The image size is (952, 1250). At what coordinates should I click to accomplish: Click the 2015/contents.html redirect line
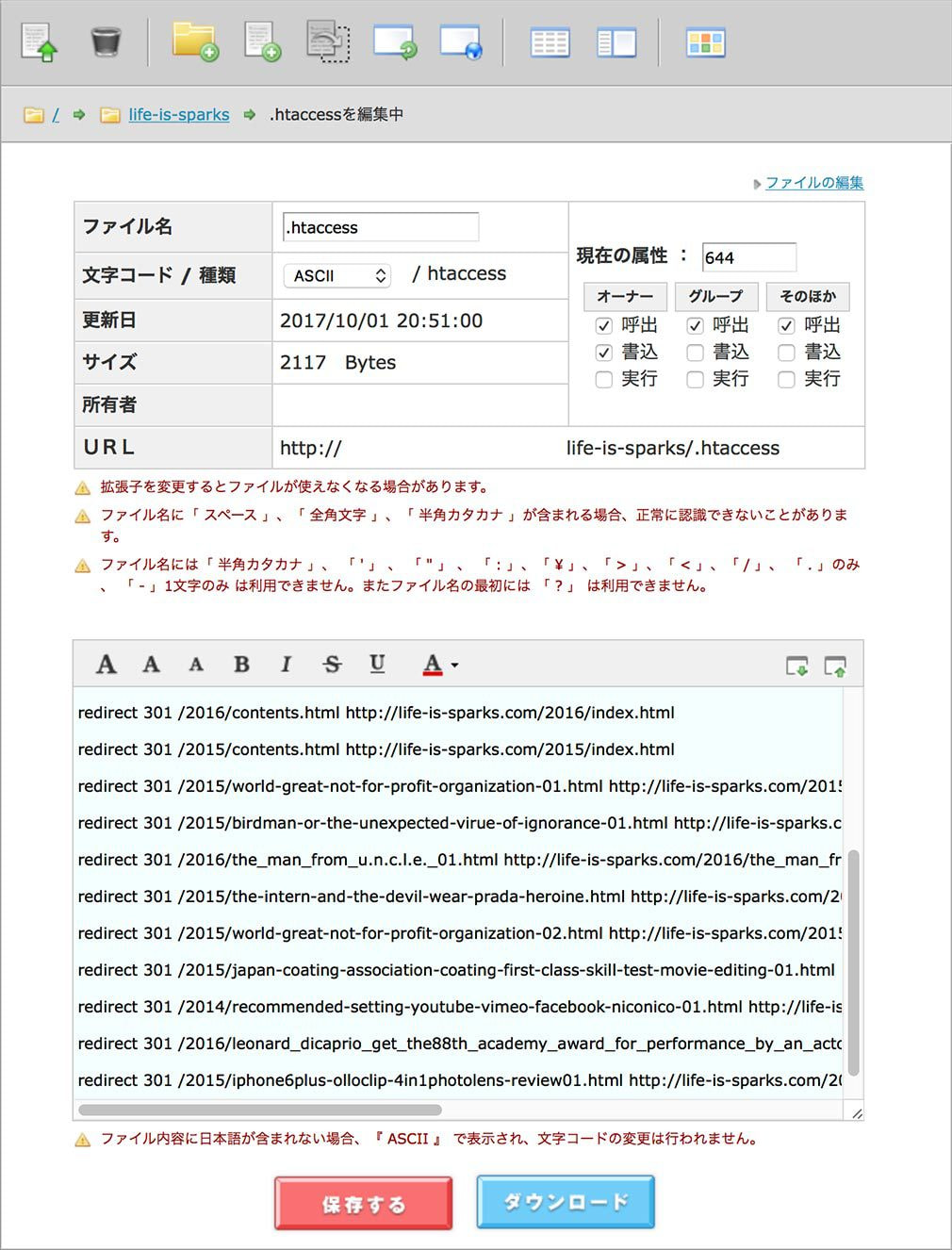pyautogui.click(x=376, y=749)
